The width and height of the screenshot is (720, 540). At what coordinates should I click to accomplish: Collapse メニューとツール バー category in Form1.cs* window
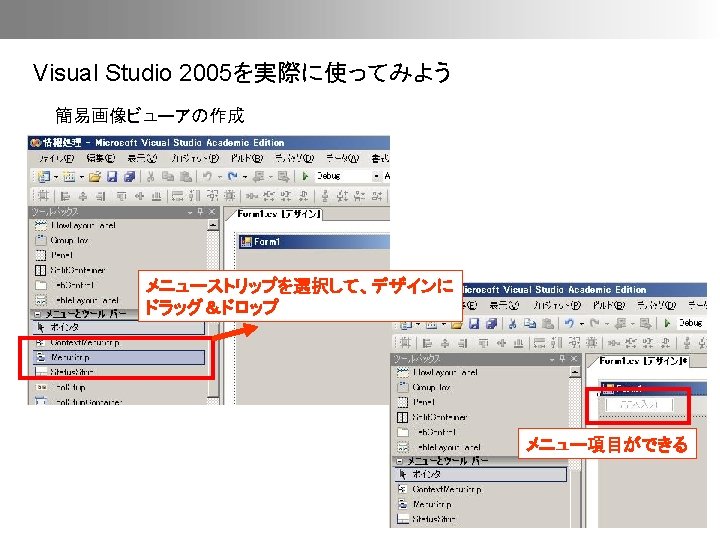pyautogui.click(x=399, y=461)
